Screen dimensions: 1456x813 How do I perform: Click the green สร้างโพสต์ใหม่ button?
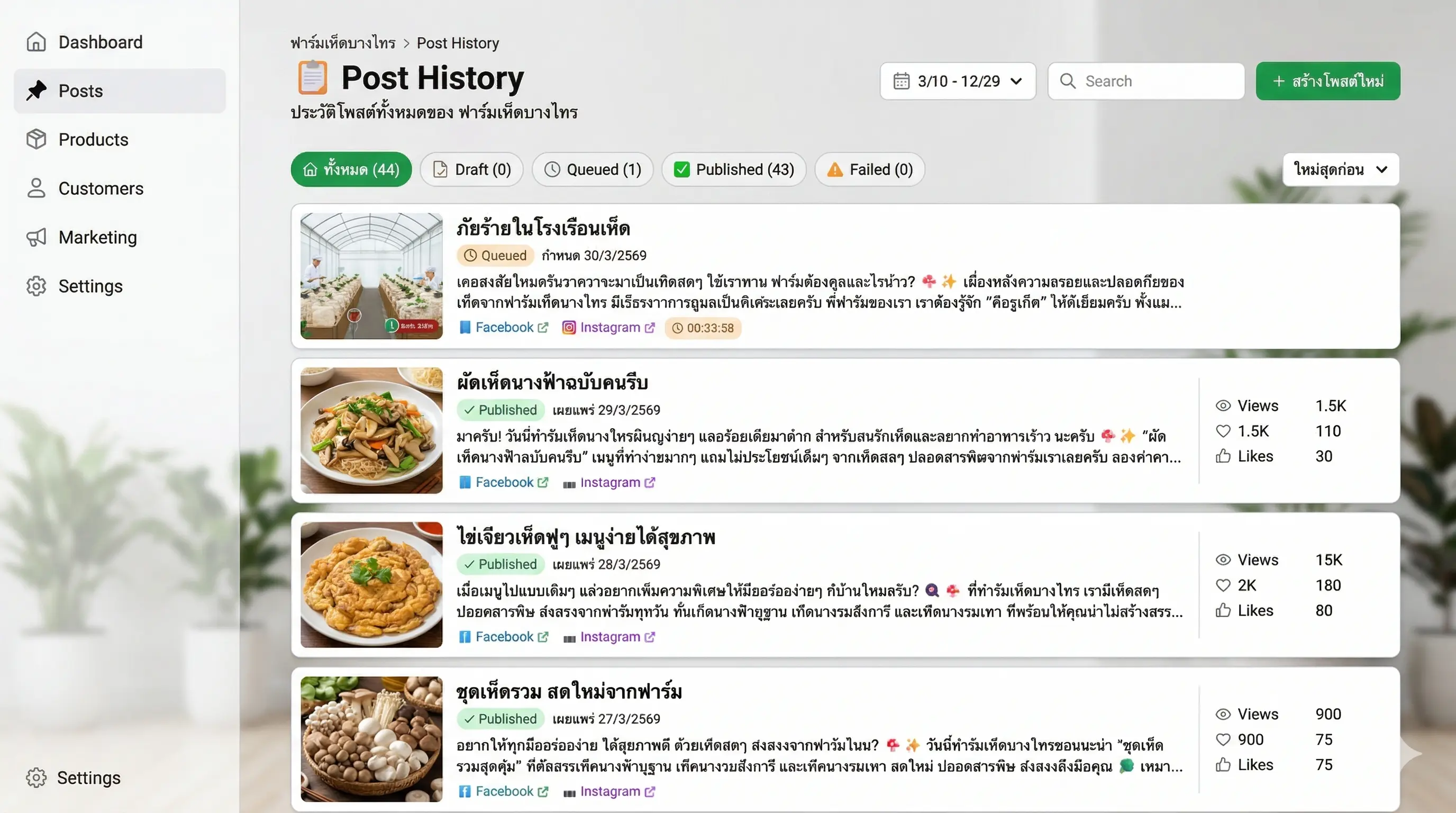tap(1328, 81)
